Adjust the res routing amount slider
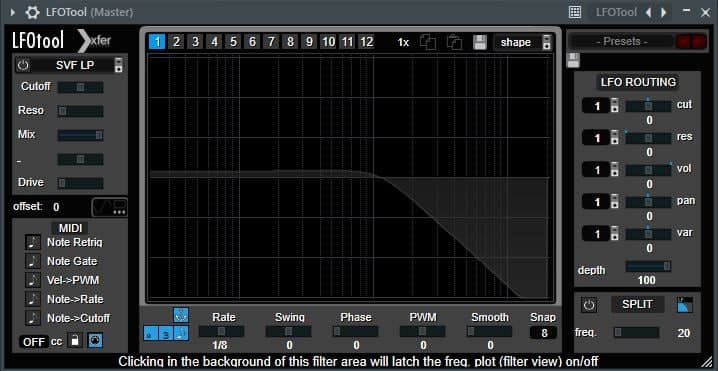 648,138
